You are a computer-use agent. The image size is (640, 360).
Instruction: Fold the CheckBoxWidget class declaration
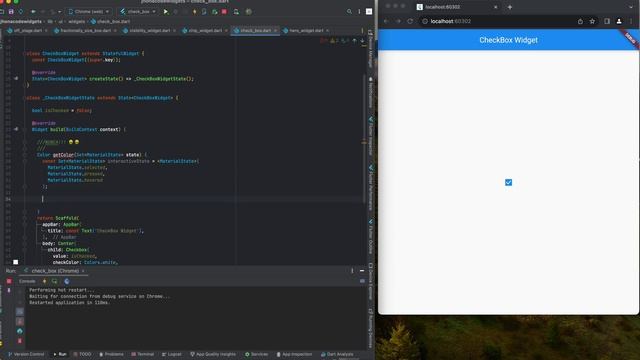click(25, 53)
